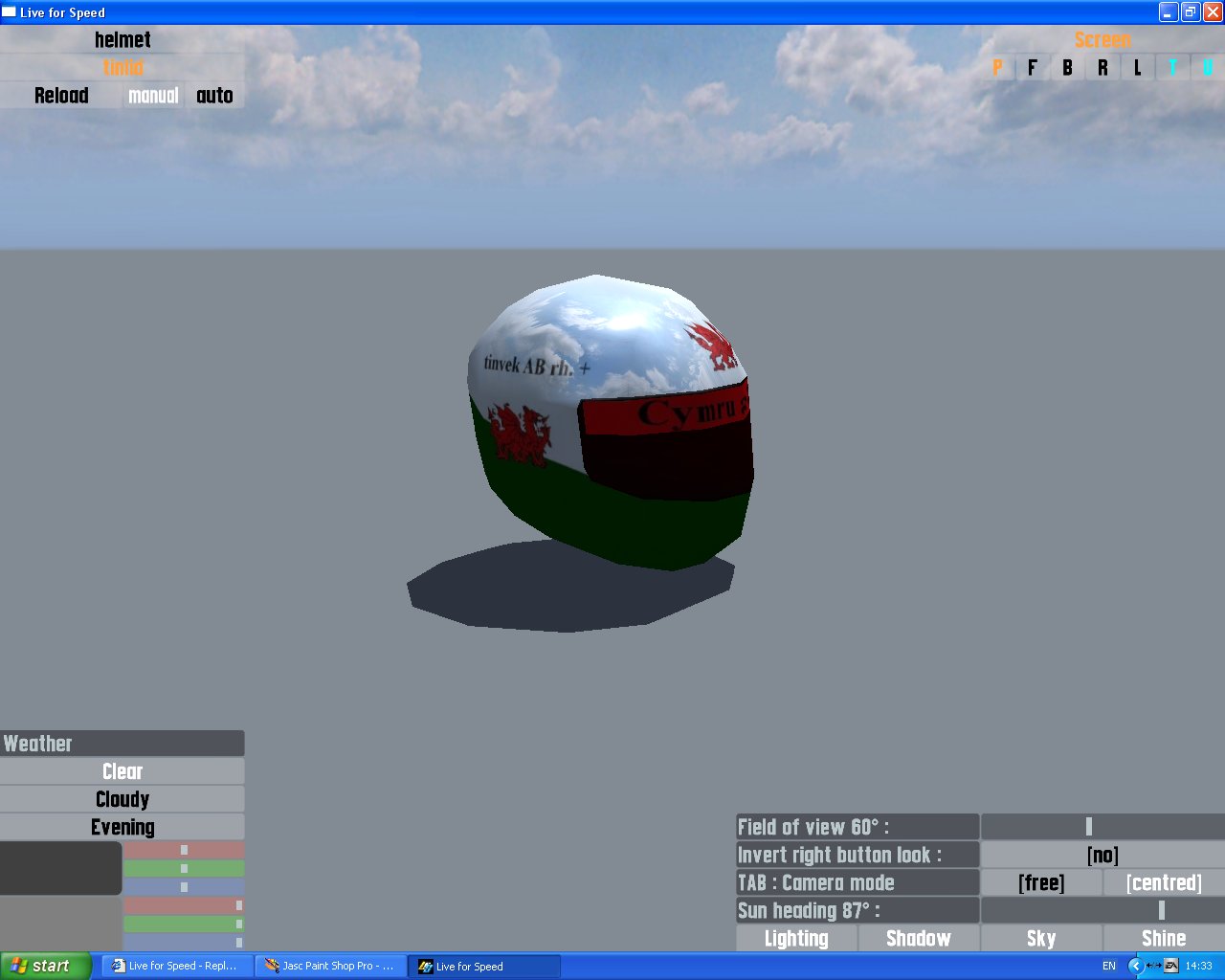The height and width of the screenshot is (980, 1225).
Task: Open the Lighting tab
Action: pos(796,938)
